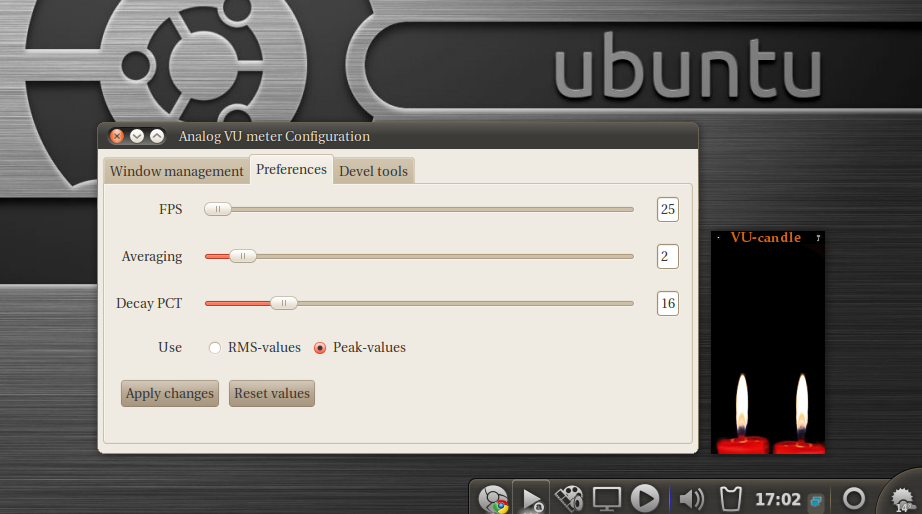Viewport: 922px width, 514px height.
Task: Select the Preferences tab
Action: tap(292, 169)
